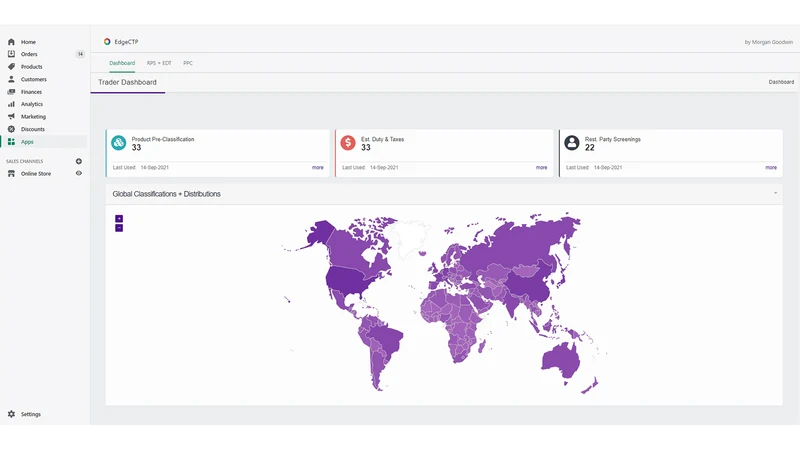This screenshot has height=450, width=800.
Task: Select Apps in the sidebar
Action: [x=27, y=142]
